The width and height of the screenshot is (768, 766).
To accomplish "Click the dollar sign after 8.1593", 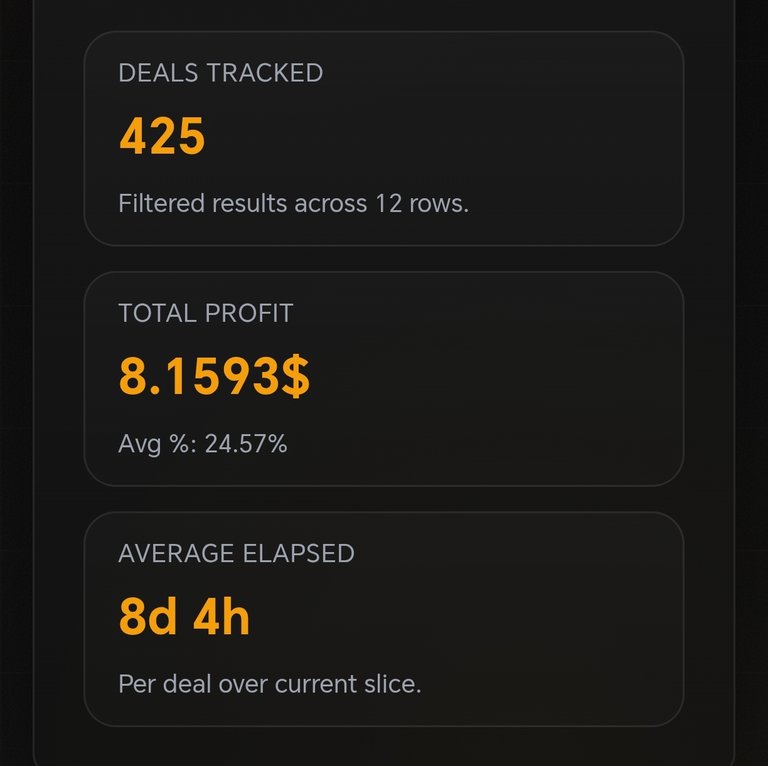I will (x=295, y=377).
